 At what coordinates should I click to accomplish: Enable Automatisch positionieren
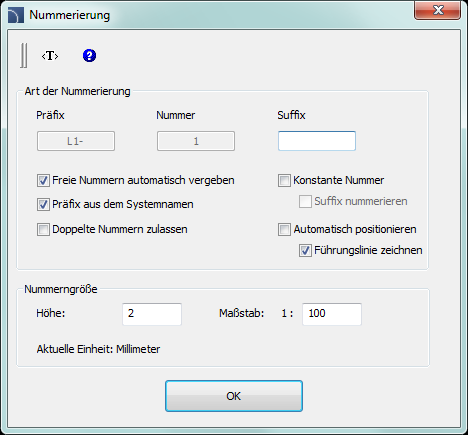pos(284,229)
